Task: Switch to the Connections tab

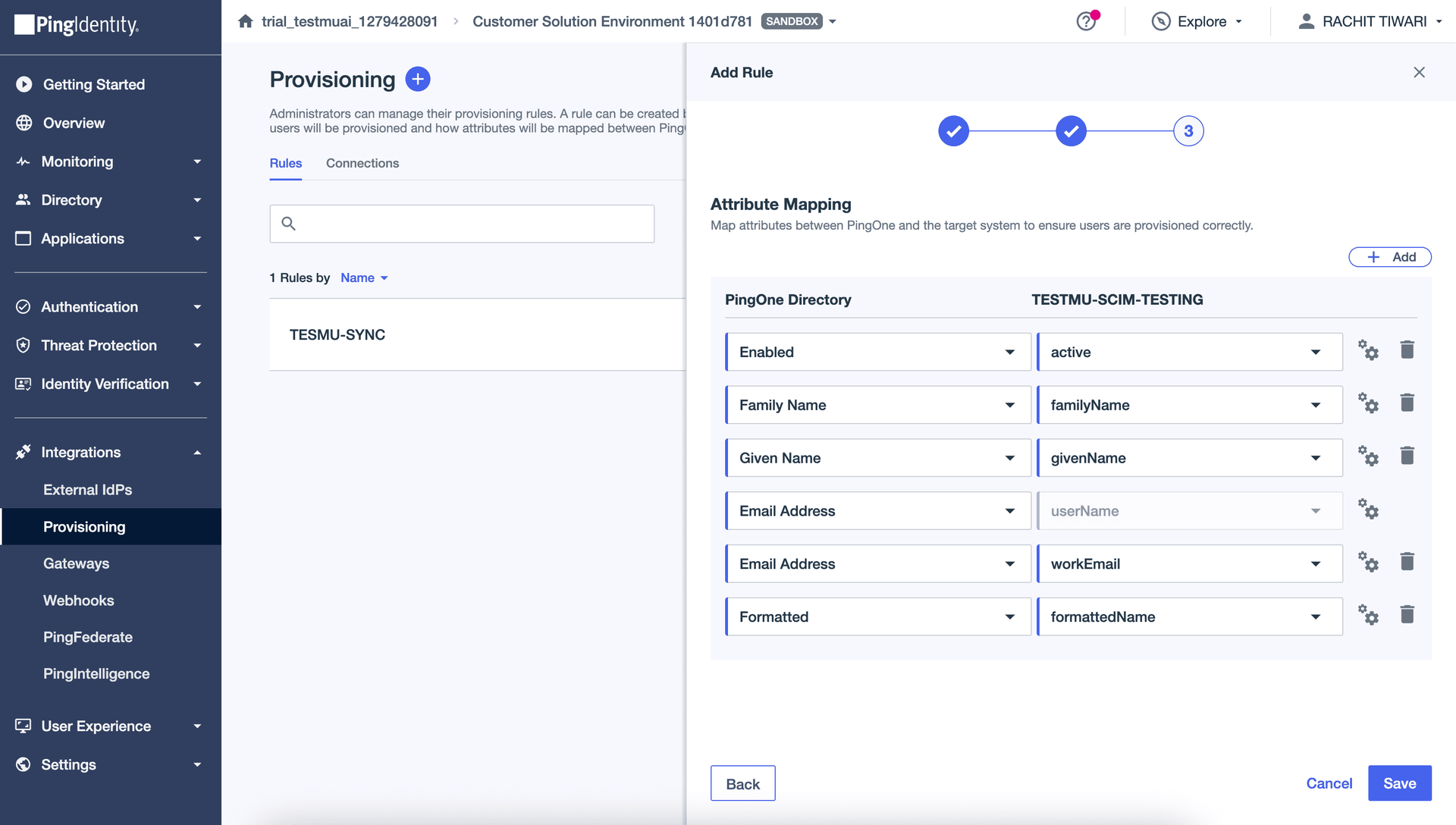Action: (362, 163)
